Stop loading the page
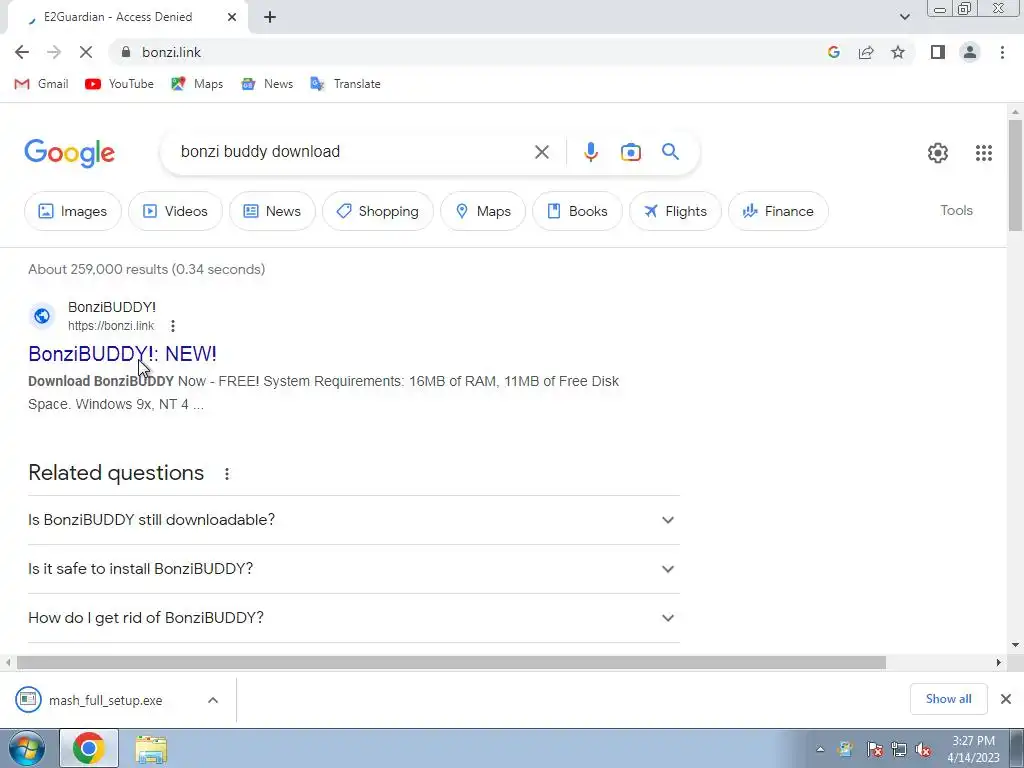This screenshot has height=768, width=1024. coord(86,52)
